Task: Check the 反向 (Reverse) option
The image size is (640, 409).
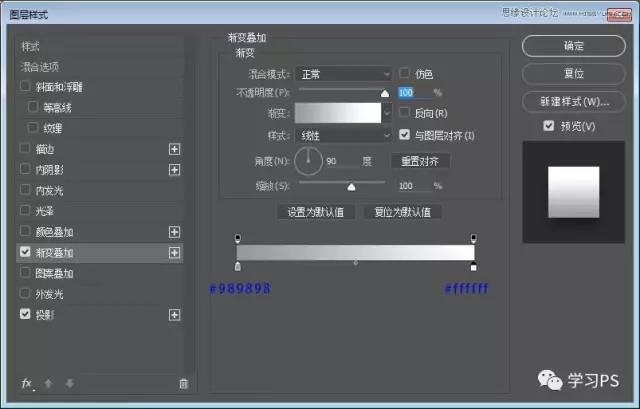Action: [x=405, y=113]
